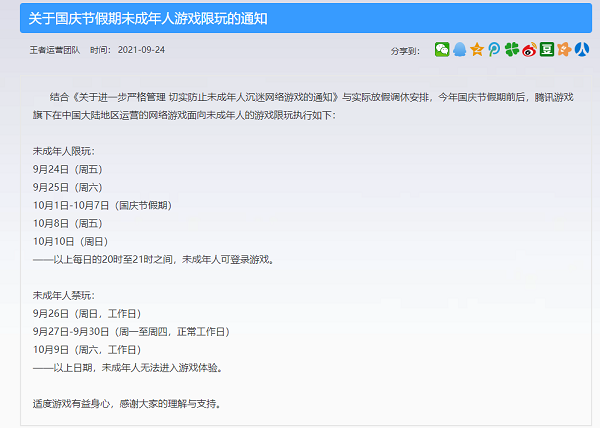Click the 2021-09-24 publish date
600x428 pixels.
click(141, 49)
